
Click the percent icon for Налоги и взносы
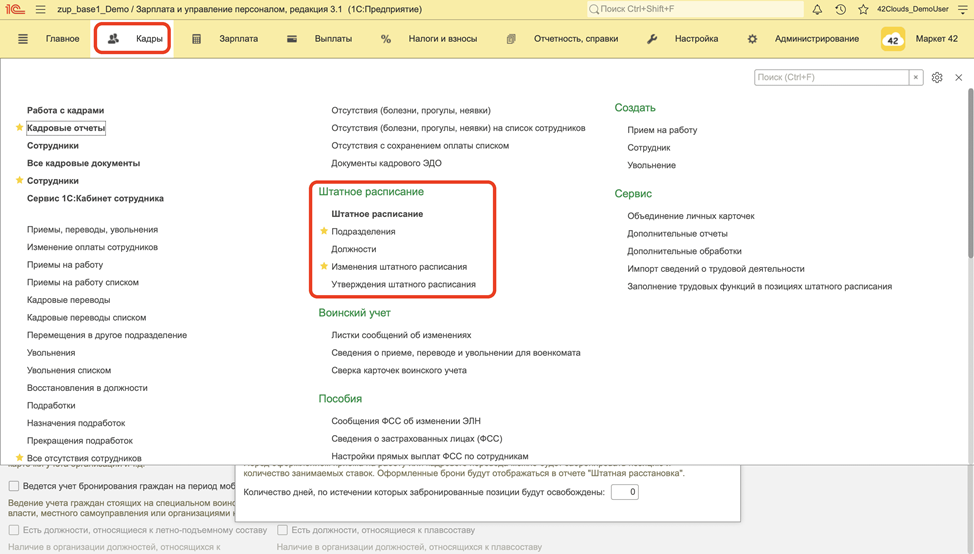point(386,39)
